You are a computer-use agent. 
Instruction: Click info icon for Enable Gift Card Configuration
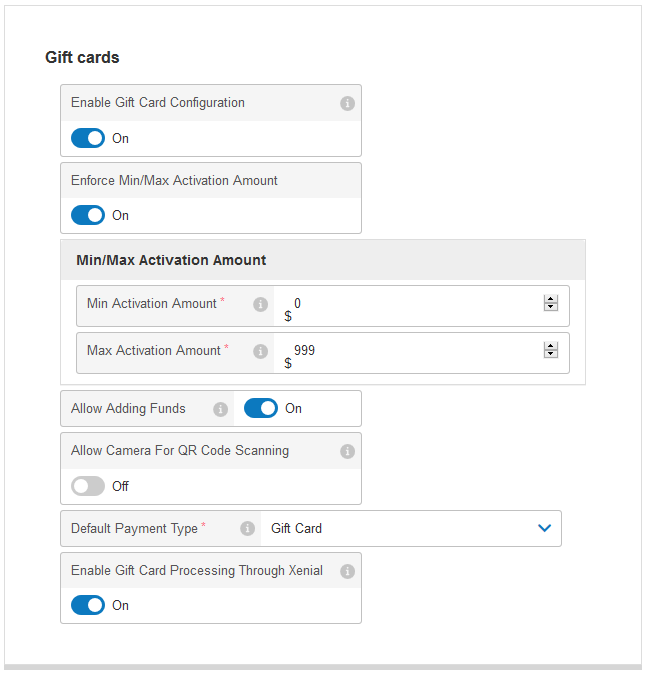pos(347,103)
